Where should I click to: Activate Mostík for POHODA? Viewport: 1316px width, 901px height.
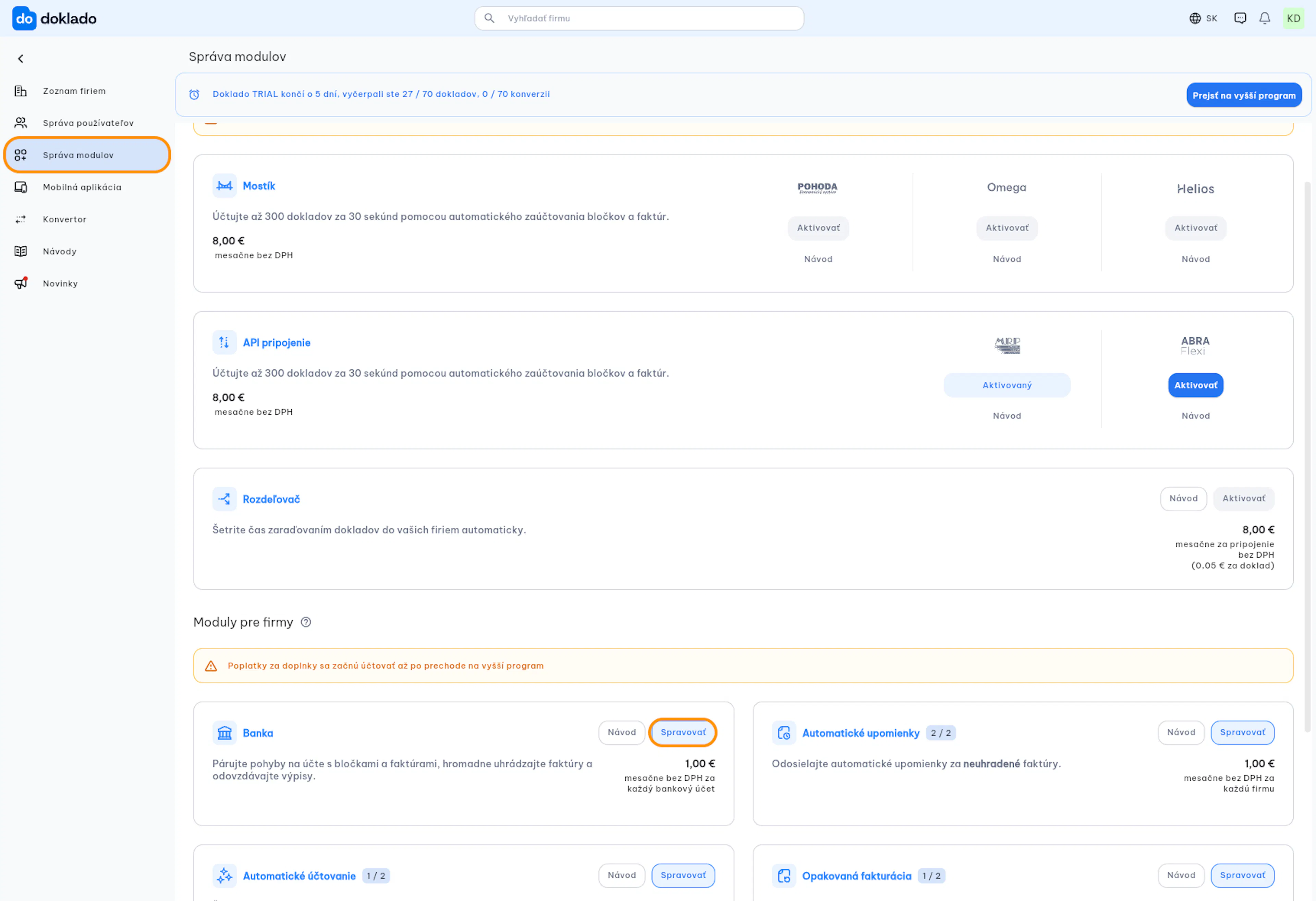(x=818, y=228)
